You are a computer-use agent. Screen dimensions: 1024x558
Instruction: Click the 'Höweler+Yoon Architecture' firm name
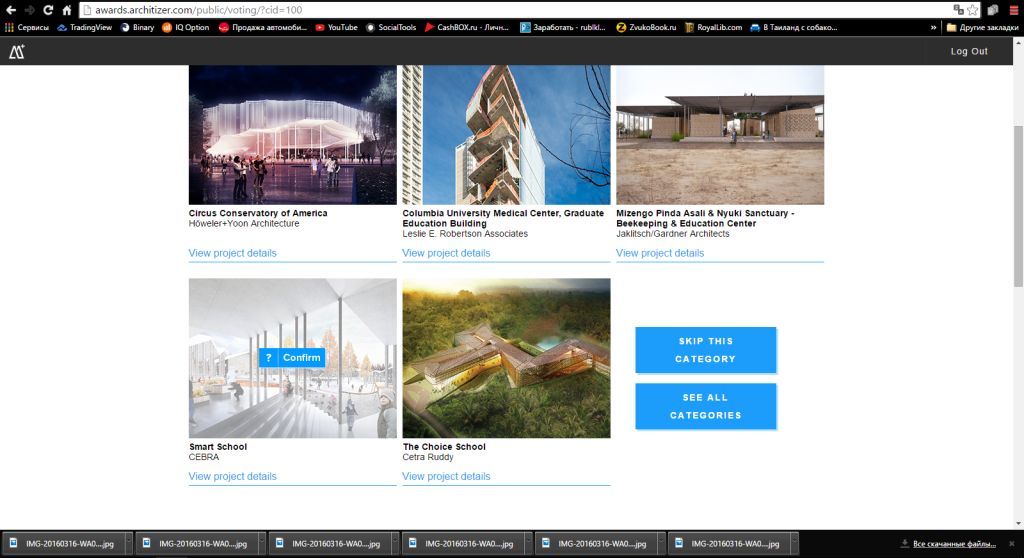point(244,223)
